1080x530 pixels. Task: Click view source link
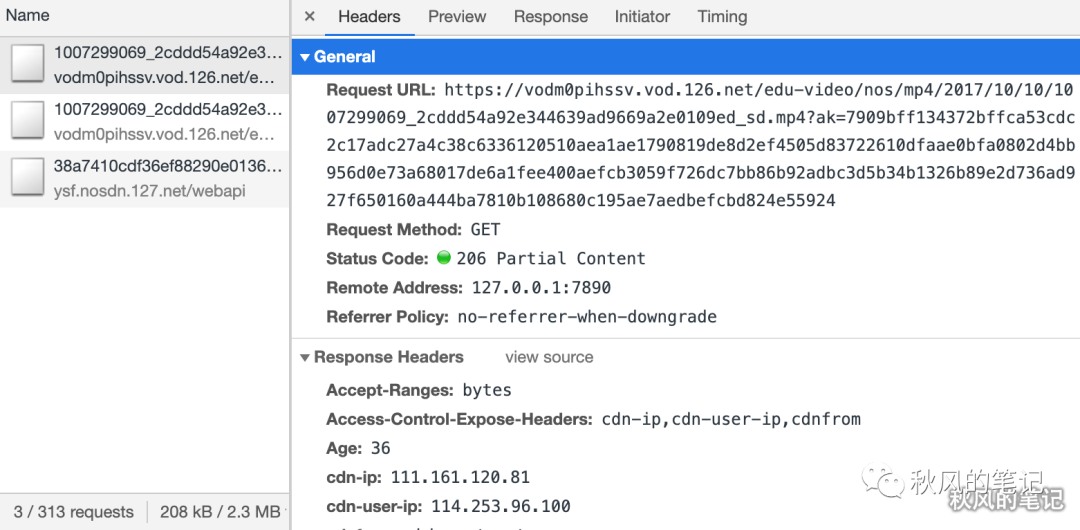coord(549,357)
